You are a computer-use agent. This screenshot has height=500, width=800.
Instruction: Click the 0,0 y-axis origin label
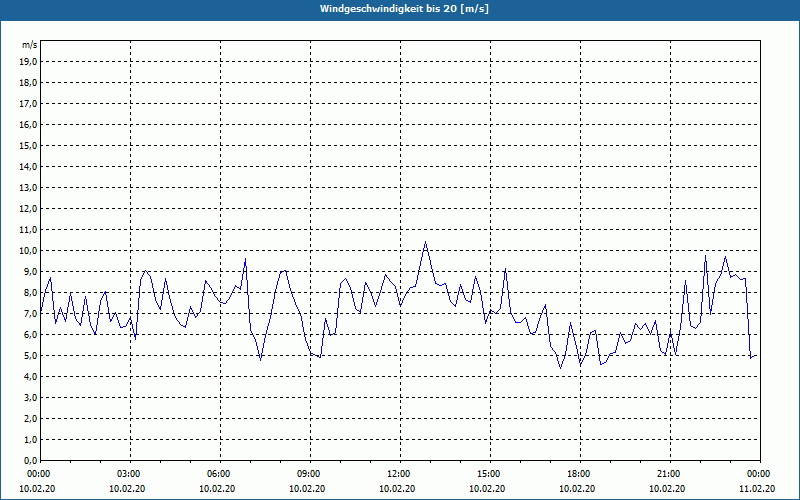click(30, 461)
